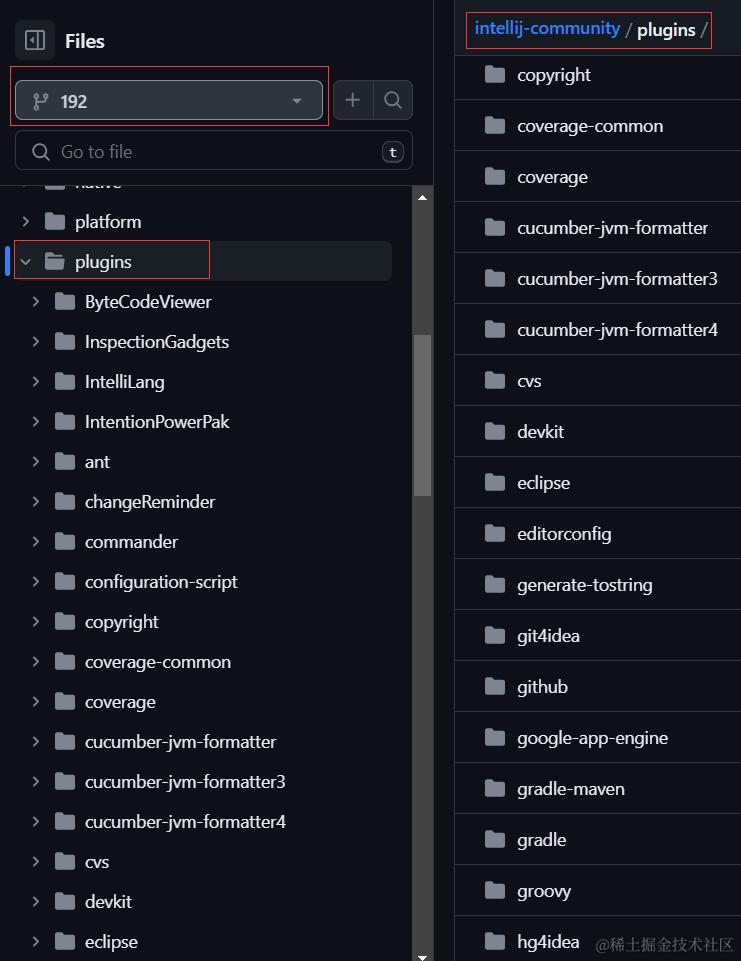Open eclipse folder in left tree
The image size is (741, 961).
click(111, 941)
